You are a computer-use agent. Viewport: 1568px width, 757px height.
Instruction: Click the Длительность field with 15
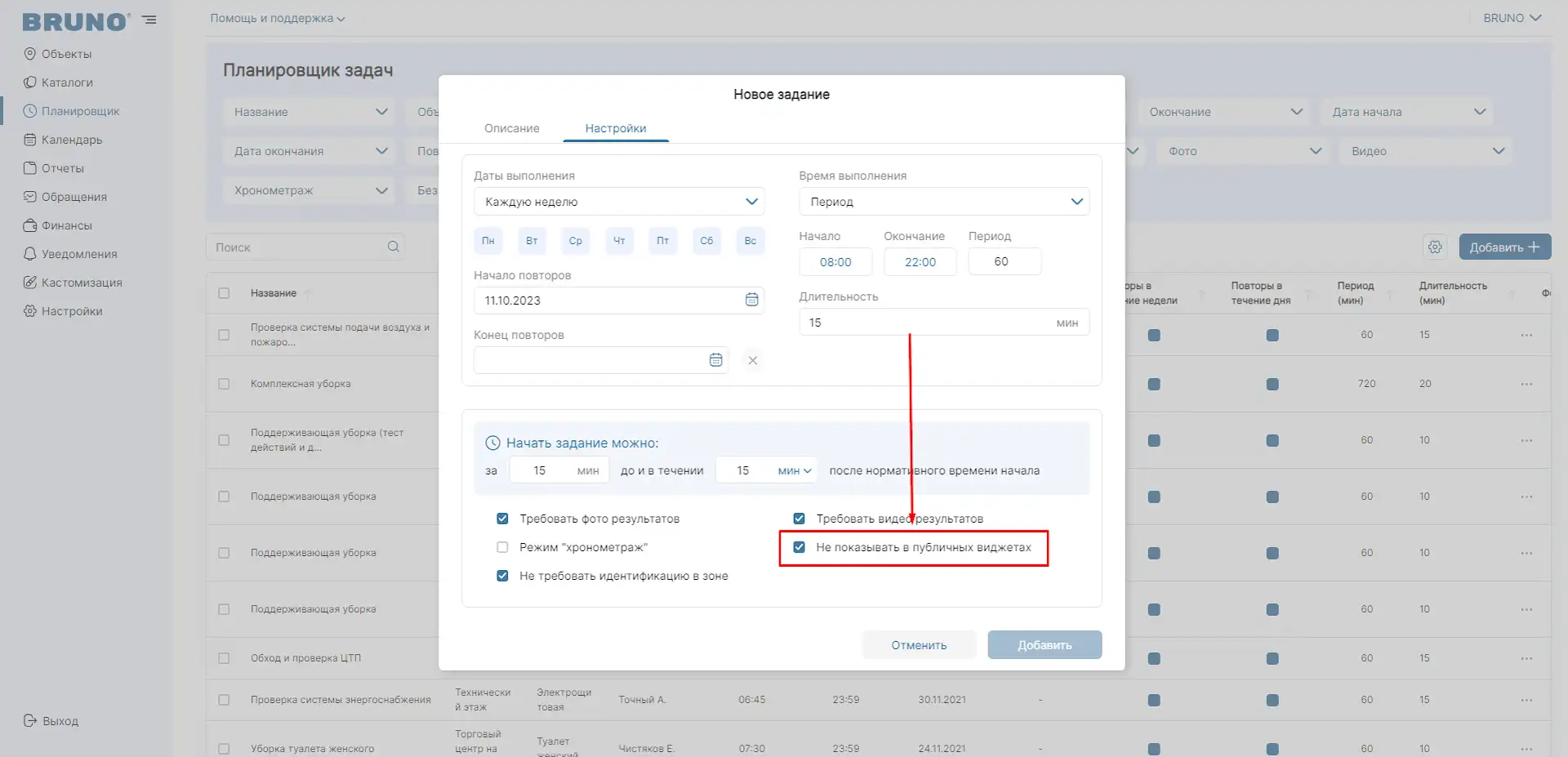pos(944,323)
